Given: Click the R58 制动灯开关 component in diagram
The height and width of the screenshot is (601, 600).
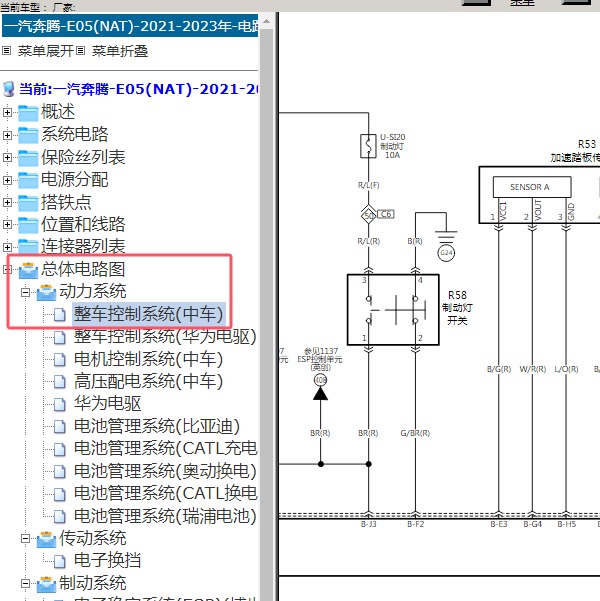Looking at the screenshot, I should coord(393,310).
